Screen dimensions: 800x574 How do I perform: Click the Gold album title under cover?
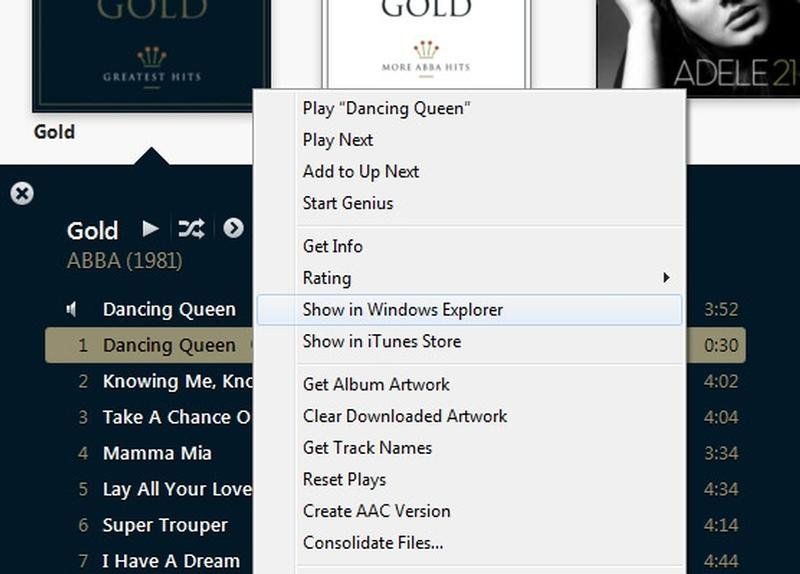(x=54, y=132)
